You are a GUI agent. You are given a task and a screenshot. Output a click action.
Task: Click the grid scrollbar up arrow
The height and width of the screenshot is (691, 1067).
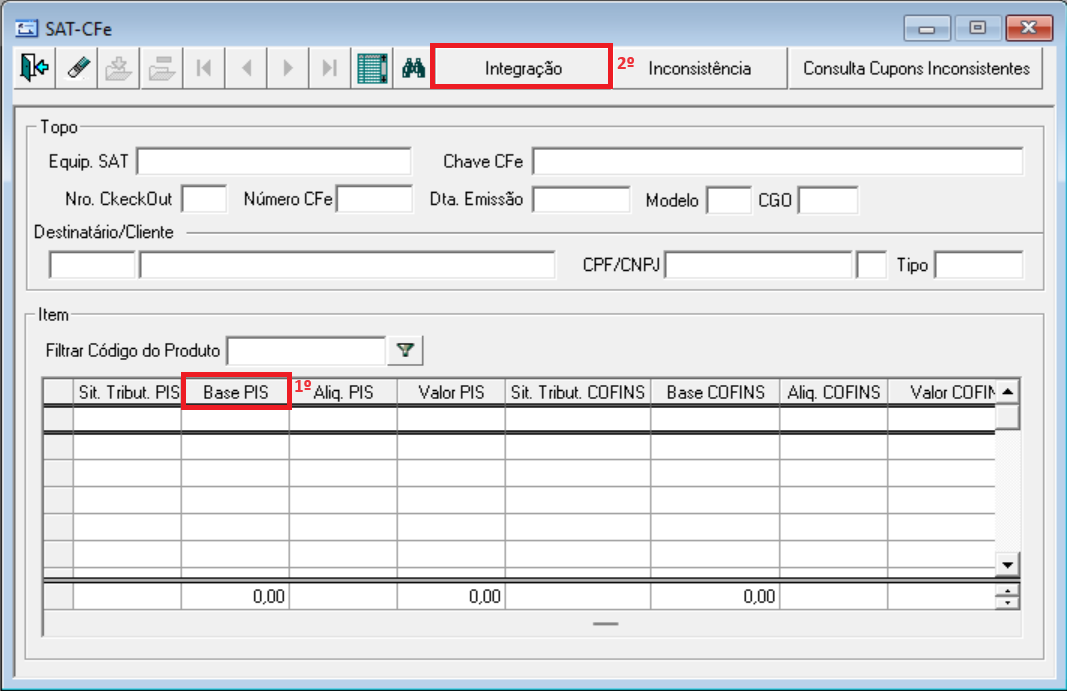(x=1008, y=391)
